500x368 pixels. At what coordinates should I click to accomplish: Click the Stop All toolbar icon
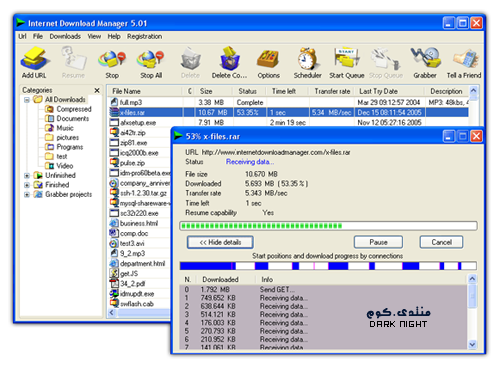click(x=151, y=59)
